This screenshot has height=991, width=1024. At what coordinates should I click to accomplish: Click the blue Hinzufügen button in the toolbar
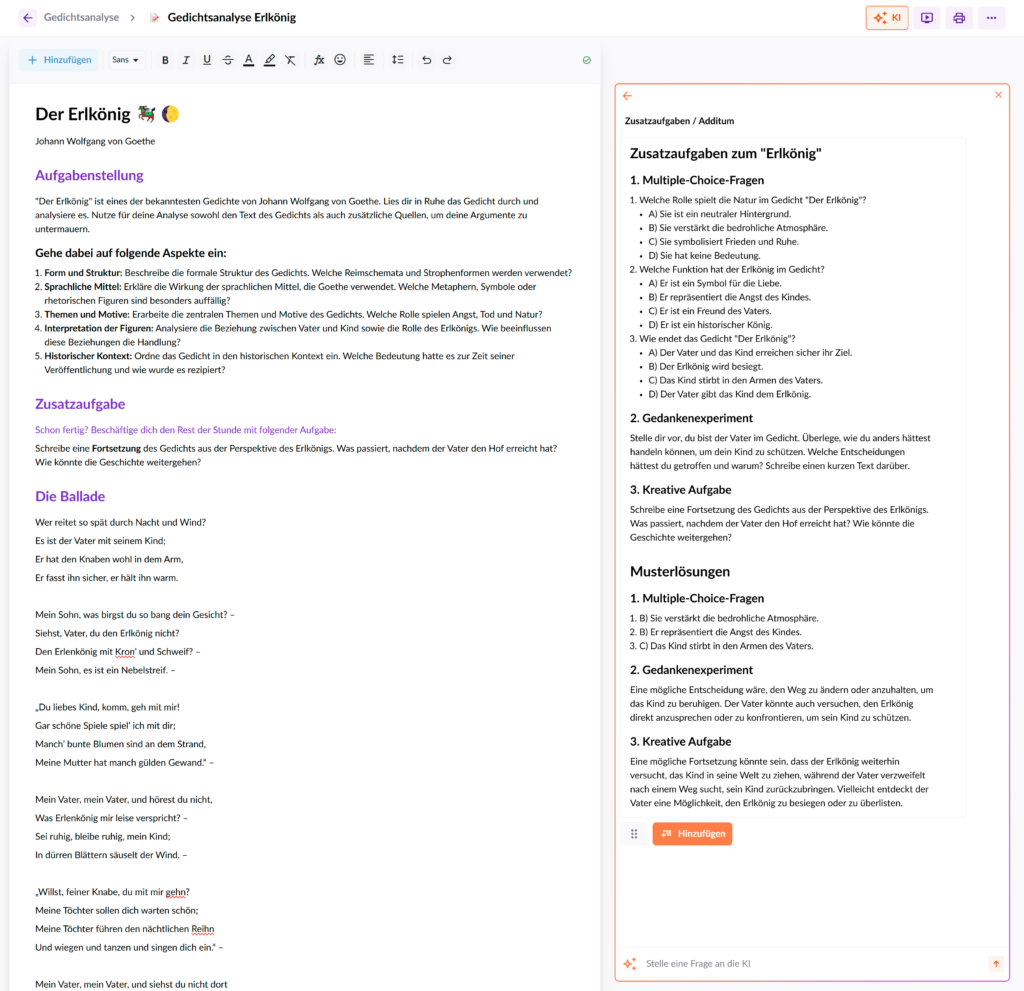(59, 60)
